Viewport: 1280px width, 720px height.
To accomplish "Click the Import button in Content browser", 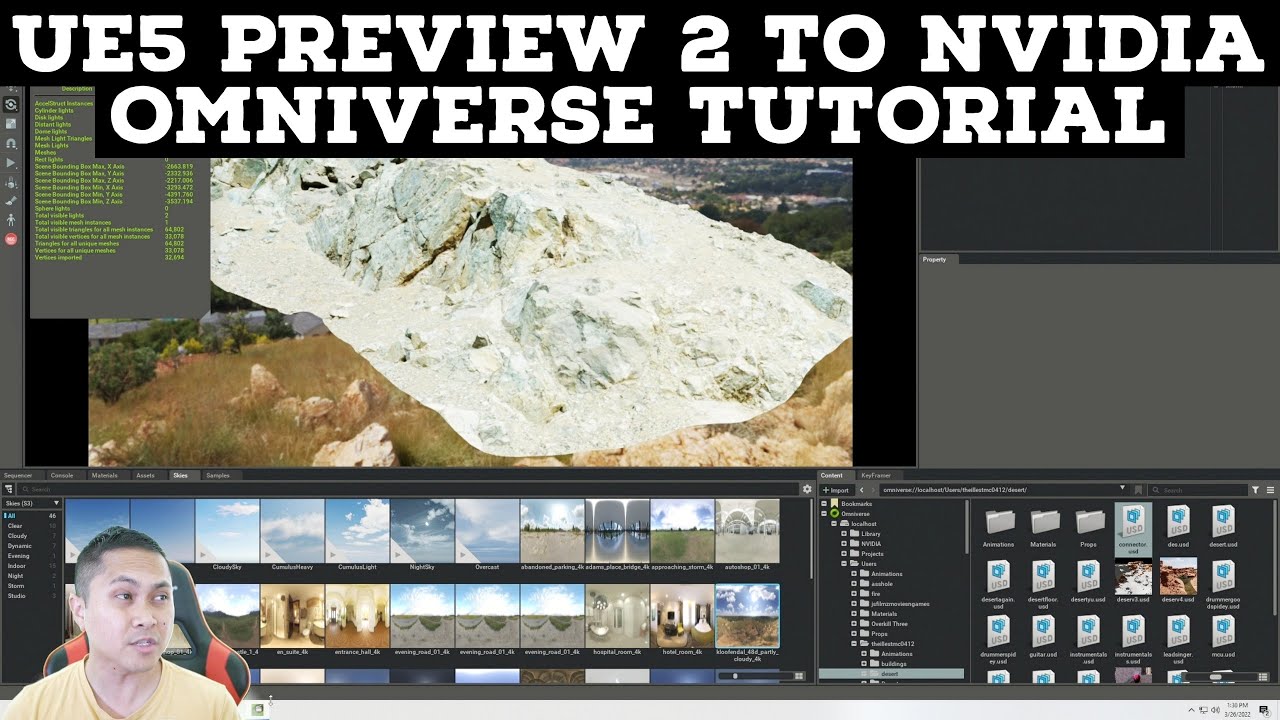I will click(x=836, y=490).
